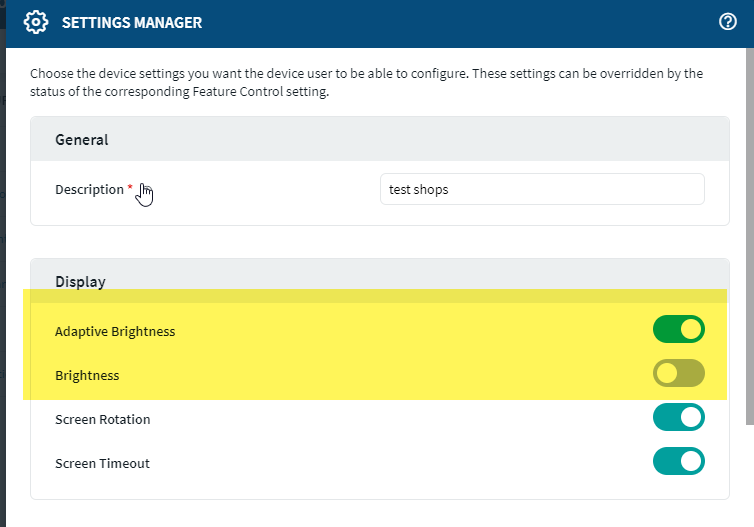Click the General section header
The width and height of the screenshot is (754, 527).
click(x=82, y=140)
